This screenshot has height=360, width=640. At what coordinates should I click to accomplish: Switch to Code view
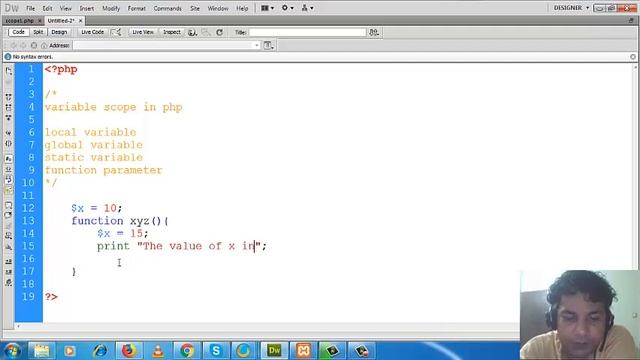(18, 32)
